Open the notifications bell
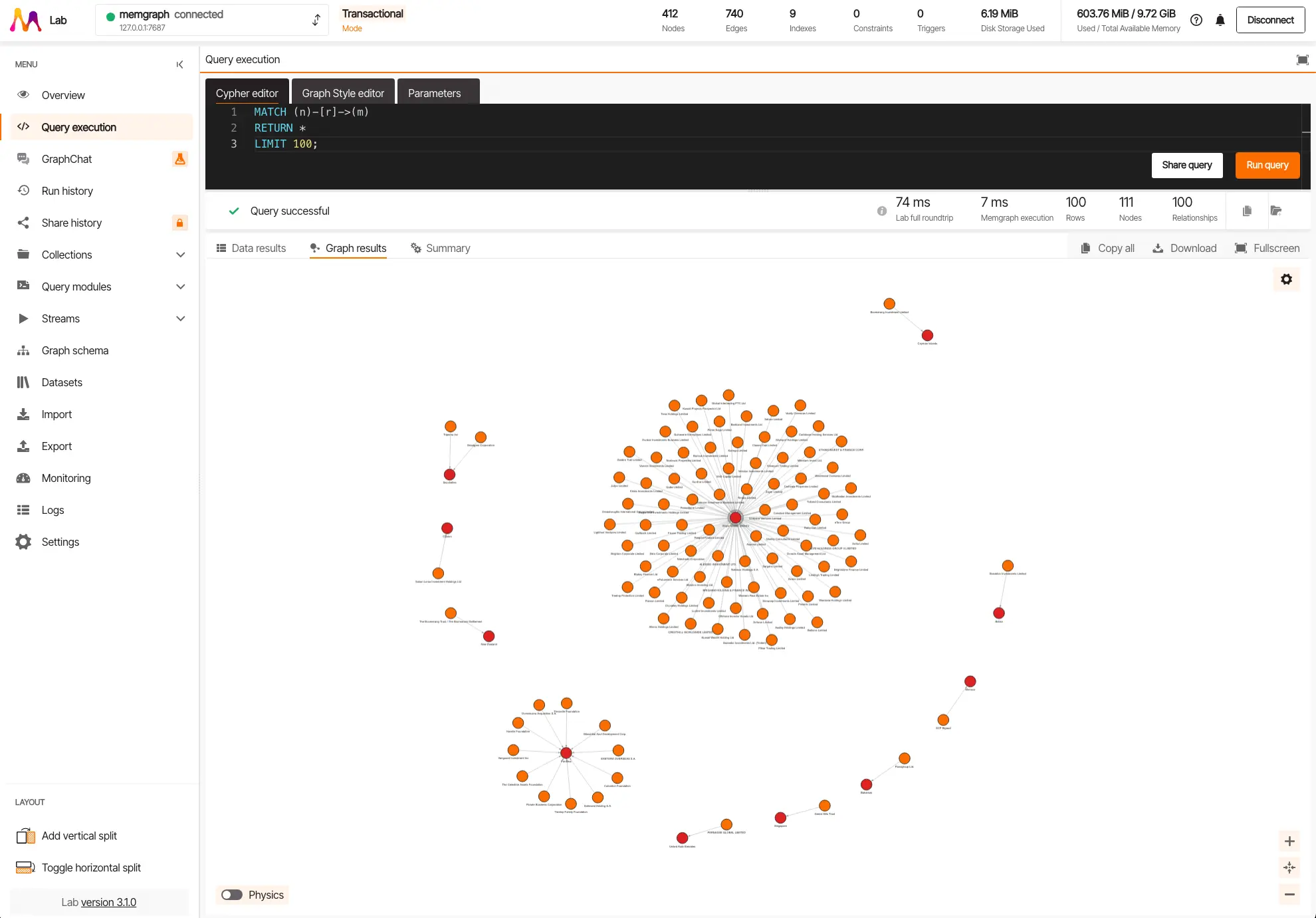Image resolution: width=1316 pixels, height=918 pixels. 1220,20
